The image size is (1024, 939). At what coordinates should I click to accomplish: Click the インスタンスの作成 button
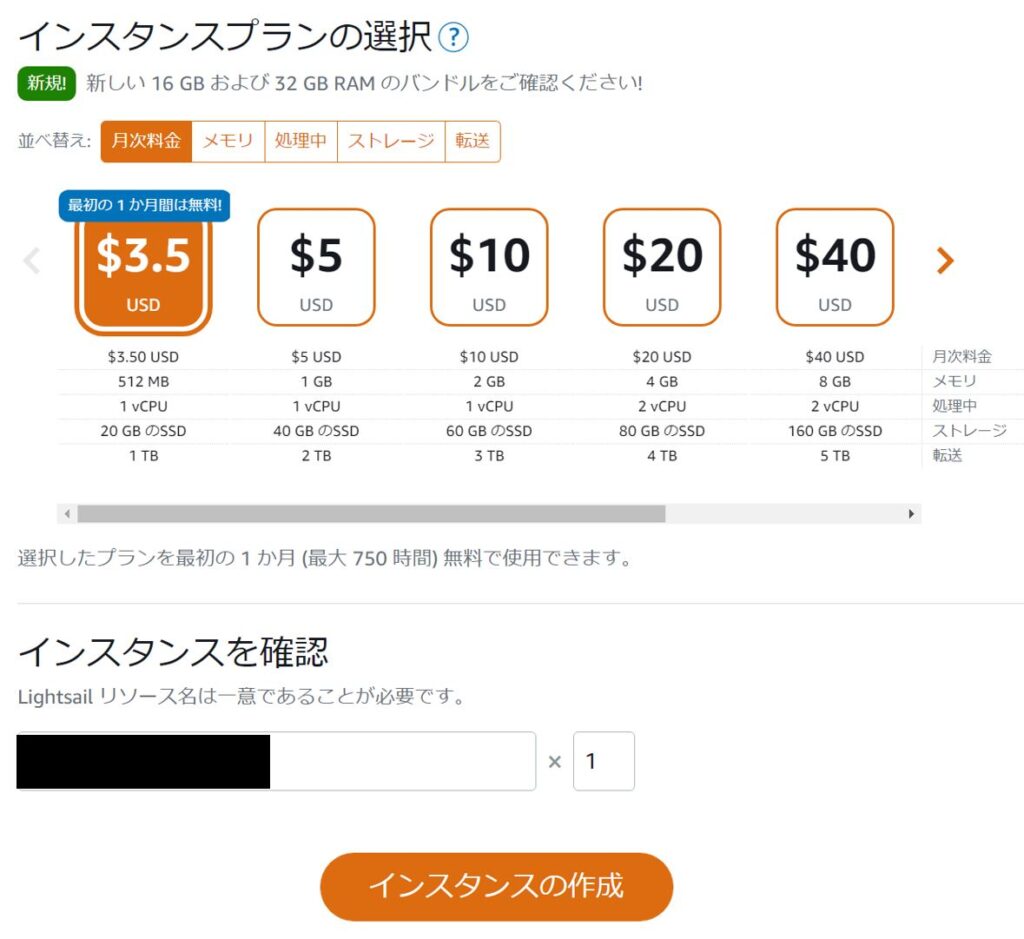[496, 886]
